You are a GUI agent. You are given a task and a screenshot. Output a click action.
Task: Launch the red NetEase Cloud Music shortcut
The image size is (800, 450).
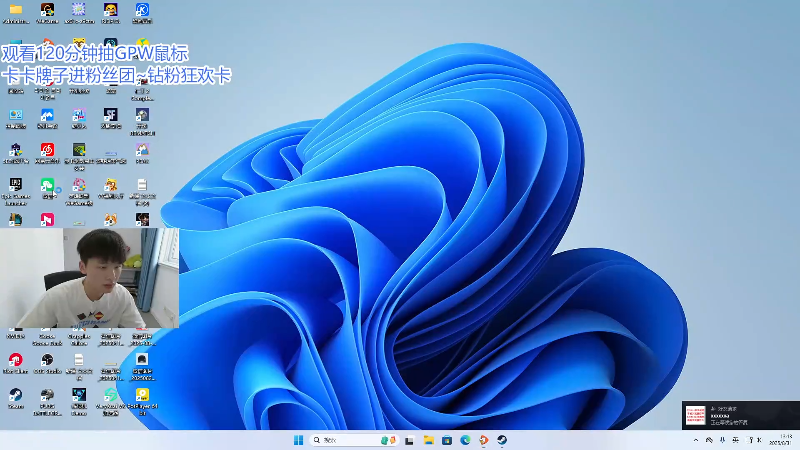pyautogui.click(x=47, y=150)
